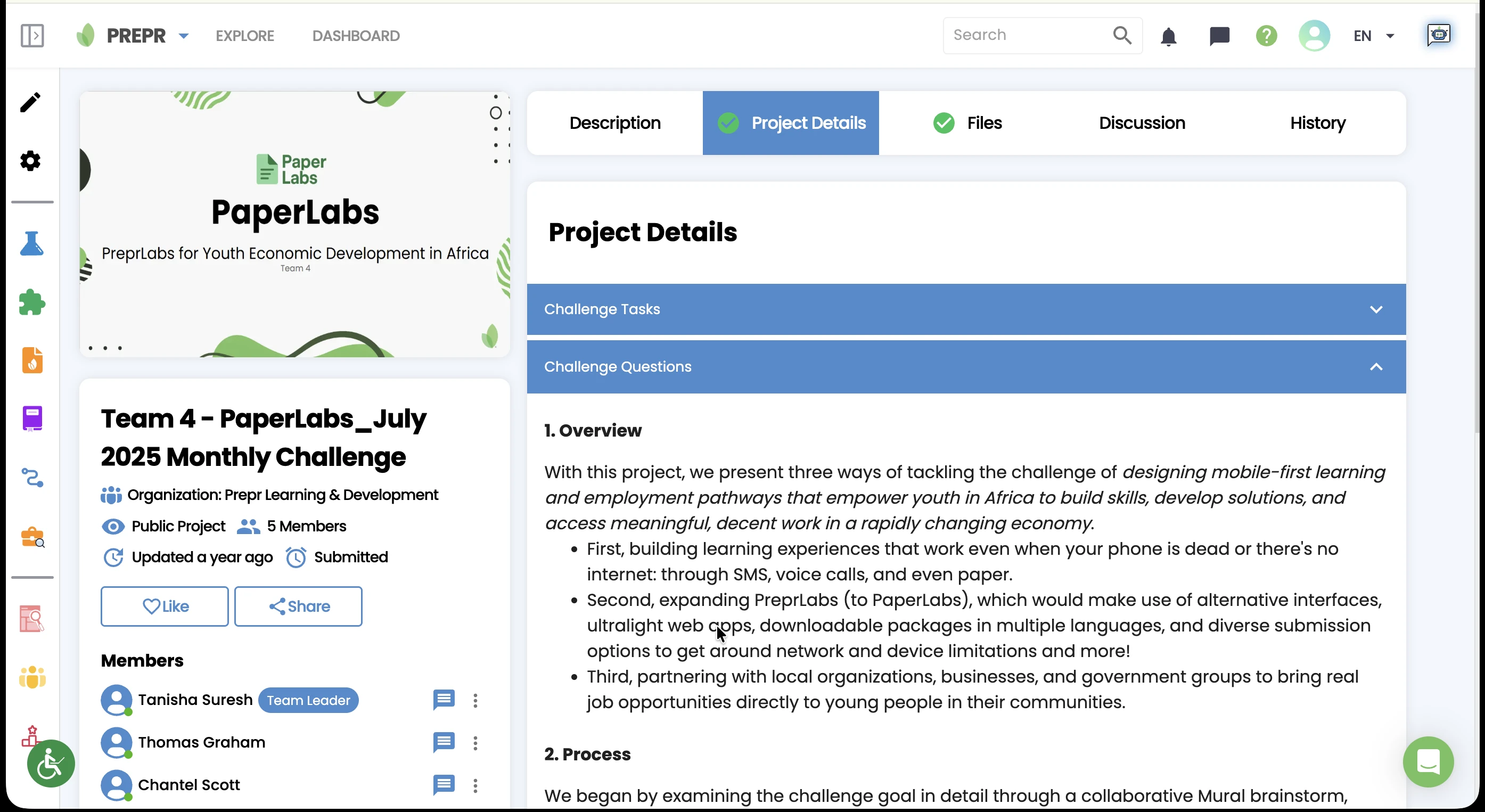Click the search magnifier icon

(1122, 35)
